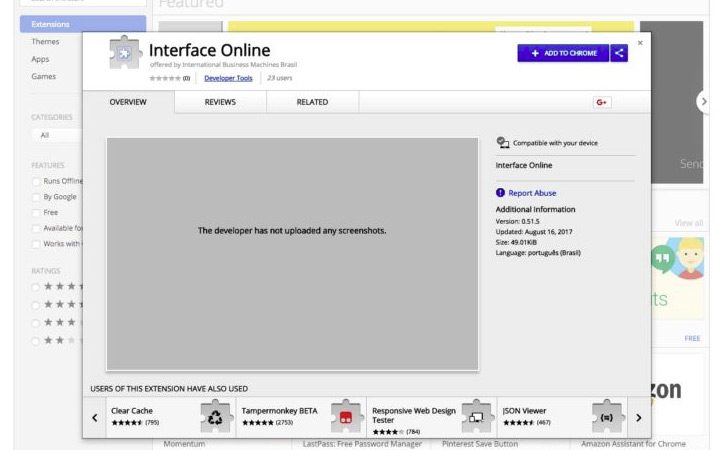Click the Responsive Web Design Tester name
Viewport: 720px width, 450px height.
[414, 415]
